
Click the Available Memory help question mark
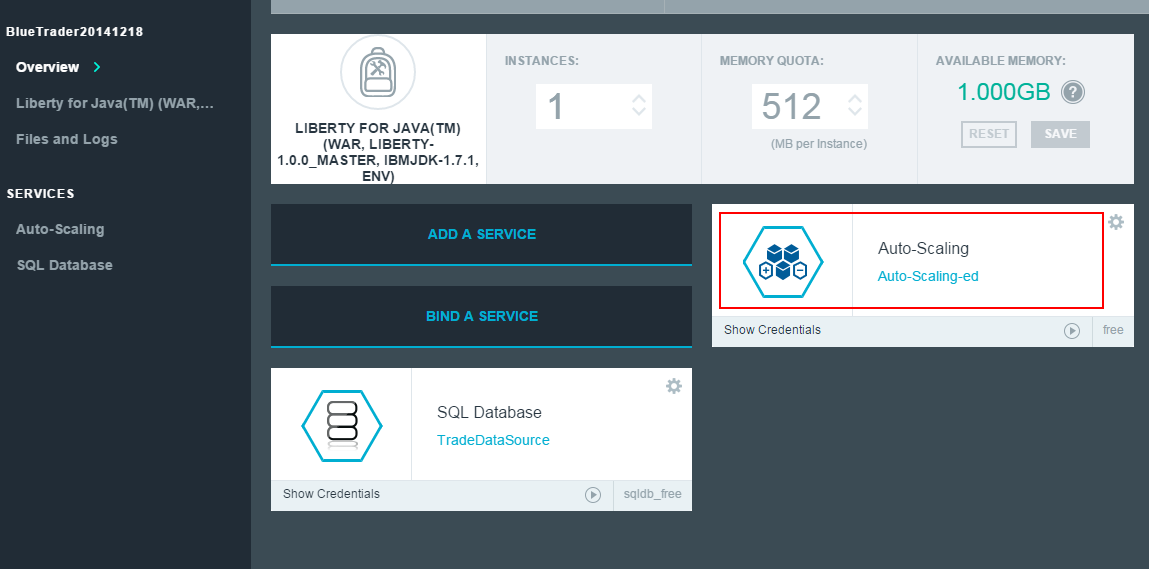pyautogui.click(x=1073, y=93)
